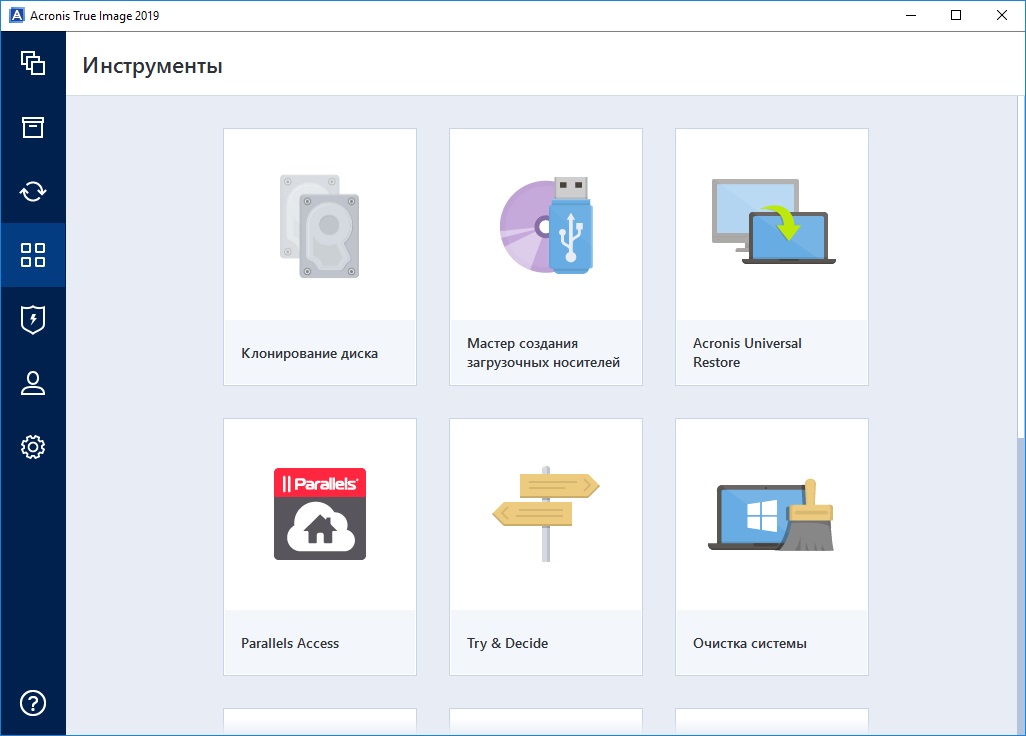Viewport: 1026px width, 736px height.
Task: Open Help question mark icon
Action: (33, 703)
